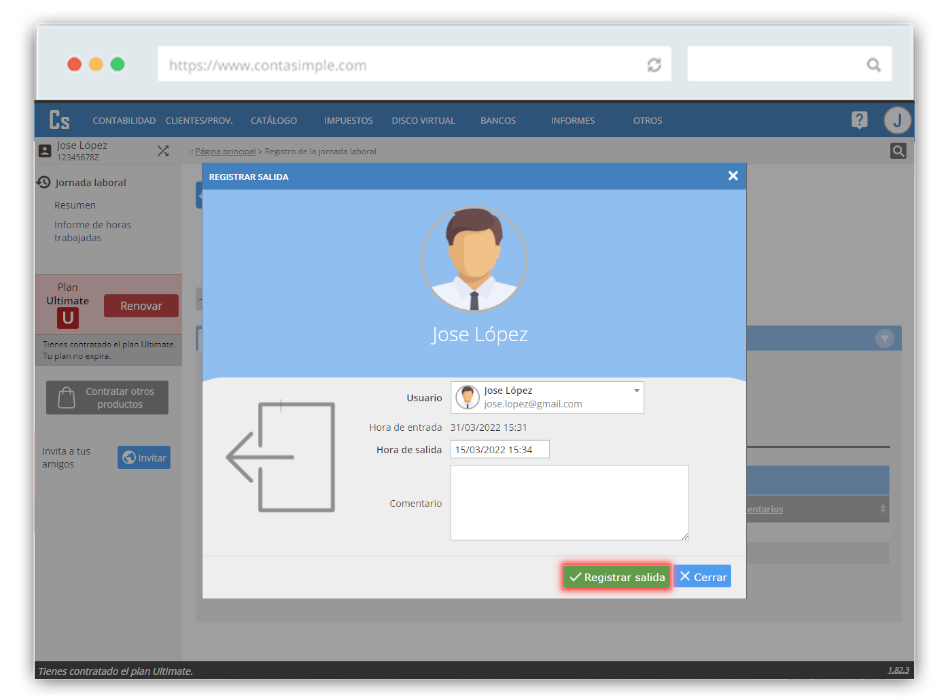Click the browser reload icon

654,65
